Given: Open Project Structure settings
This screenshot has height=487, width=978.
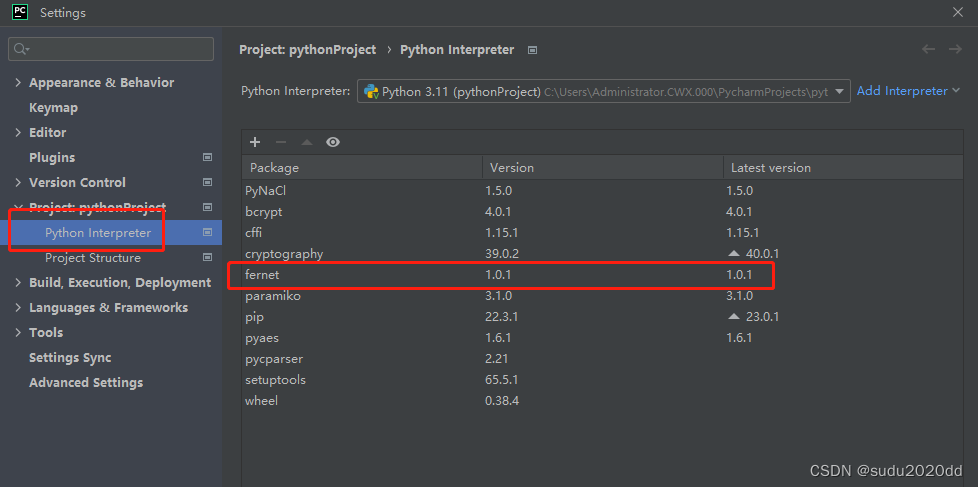Looking at the screenshot, I should coord(93,258).
